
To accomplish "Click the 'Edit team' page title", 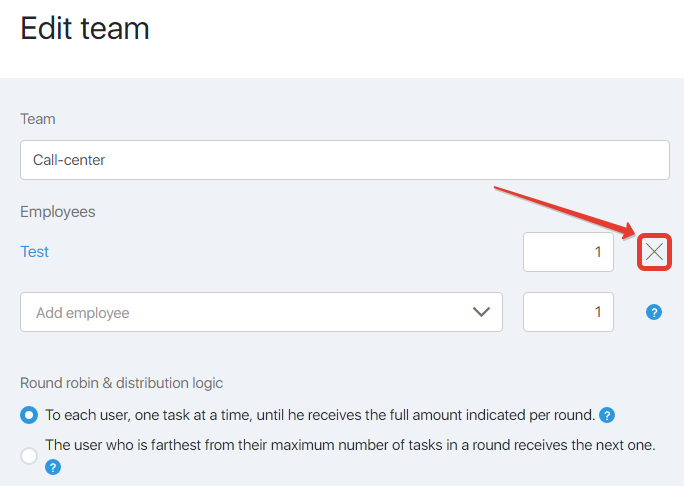I will point(85,29).
